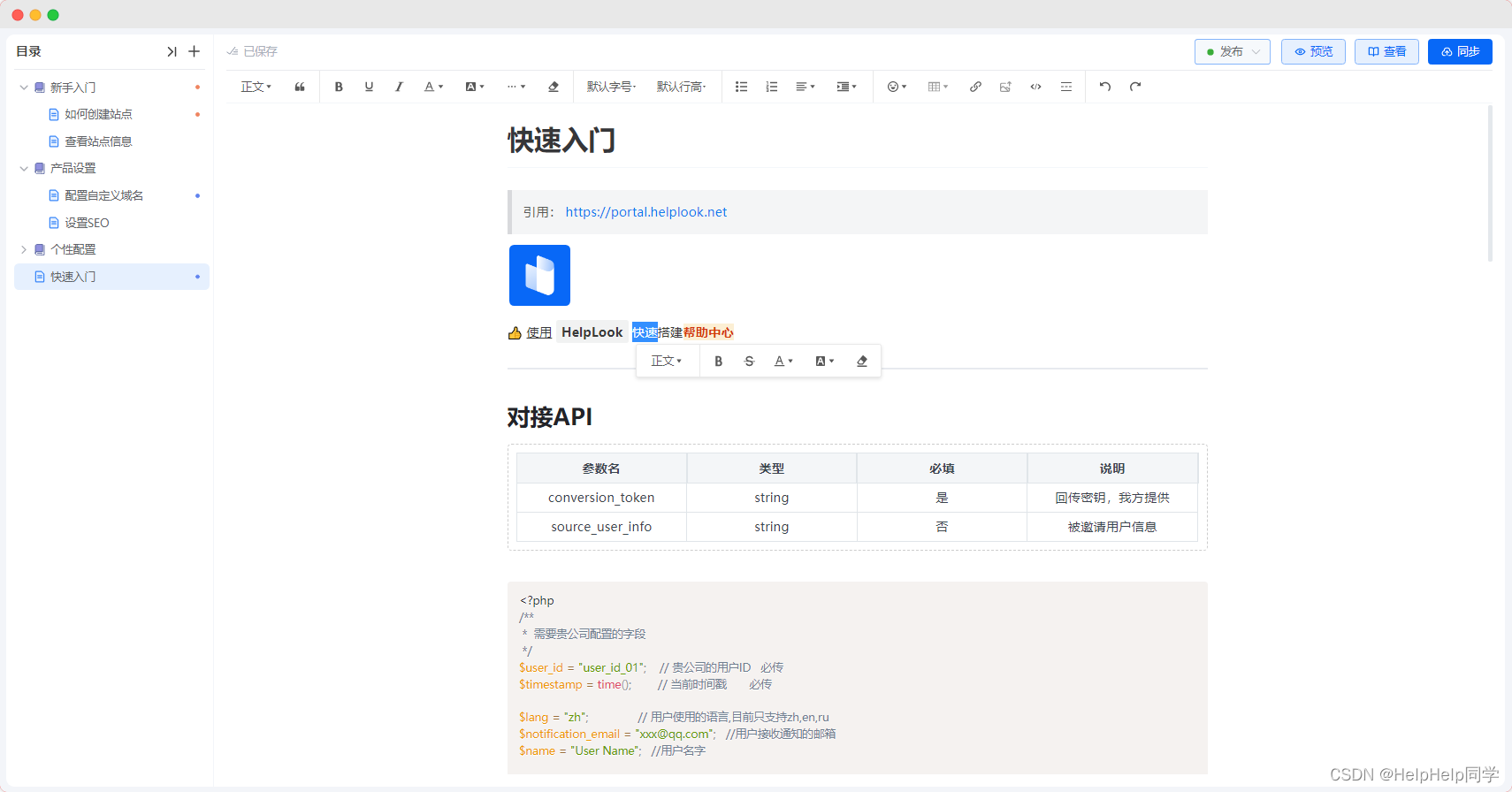Select the blue HelpLook logo image

[x=539, y=275]
